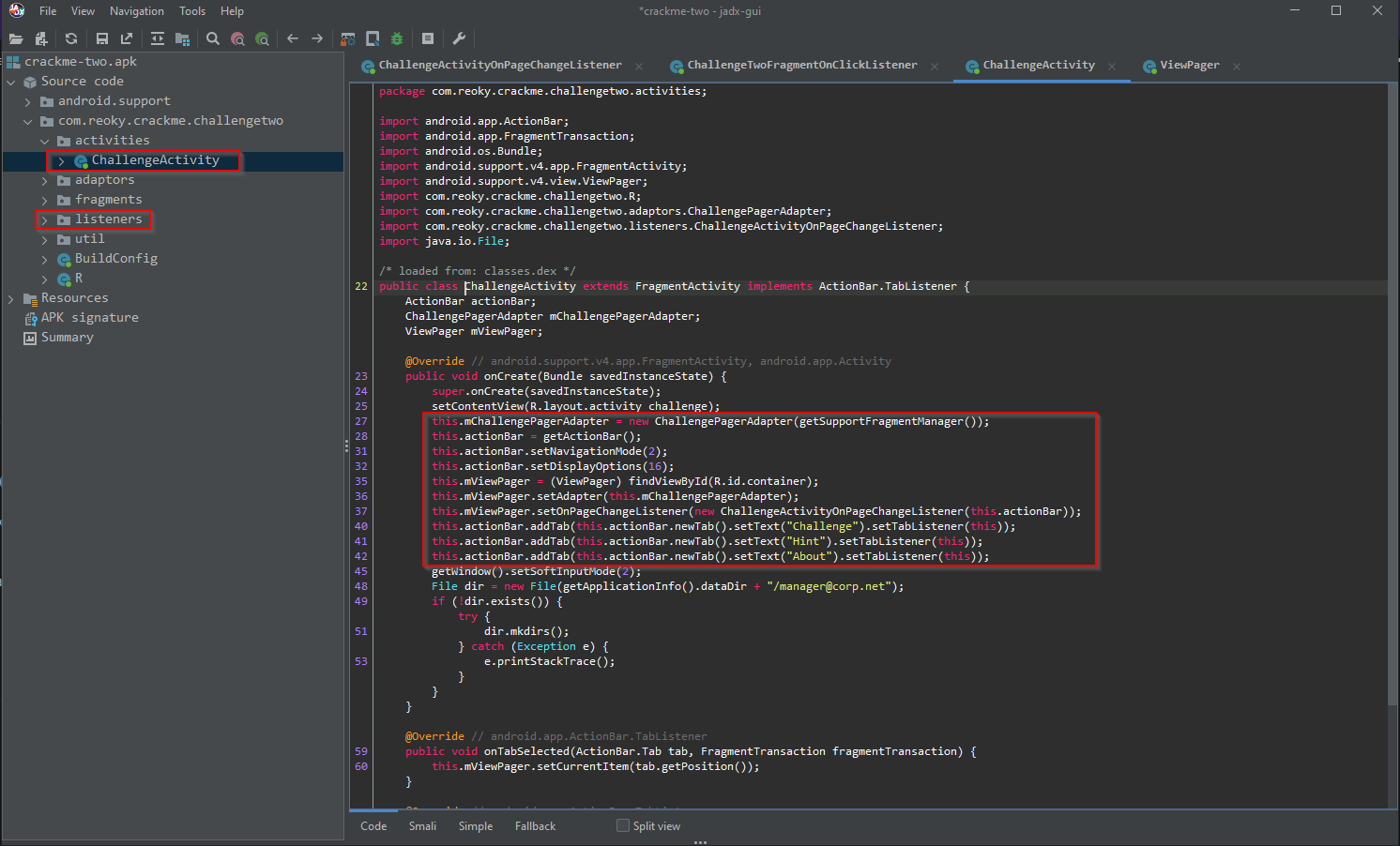
Task: Switch to ChallengeActivityOnPageChangeListener tab
Action: click(x=500, y=65)
